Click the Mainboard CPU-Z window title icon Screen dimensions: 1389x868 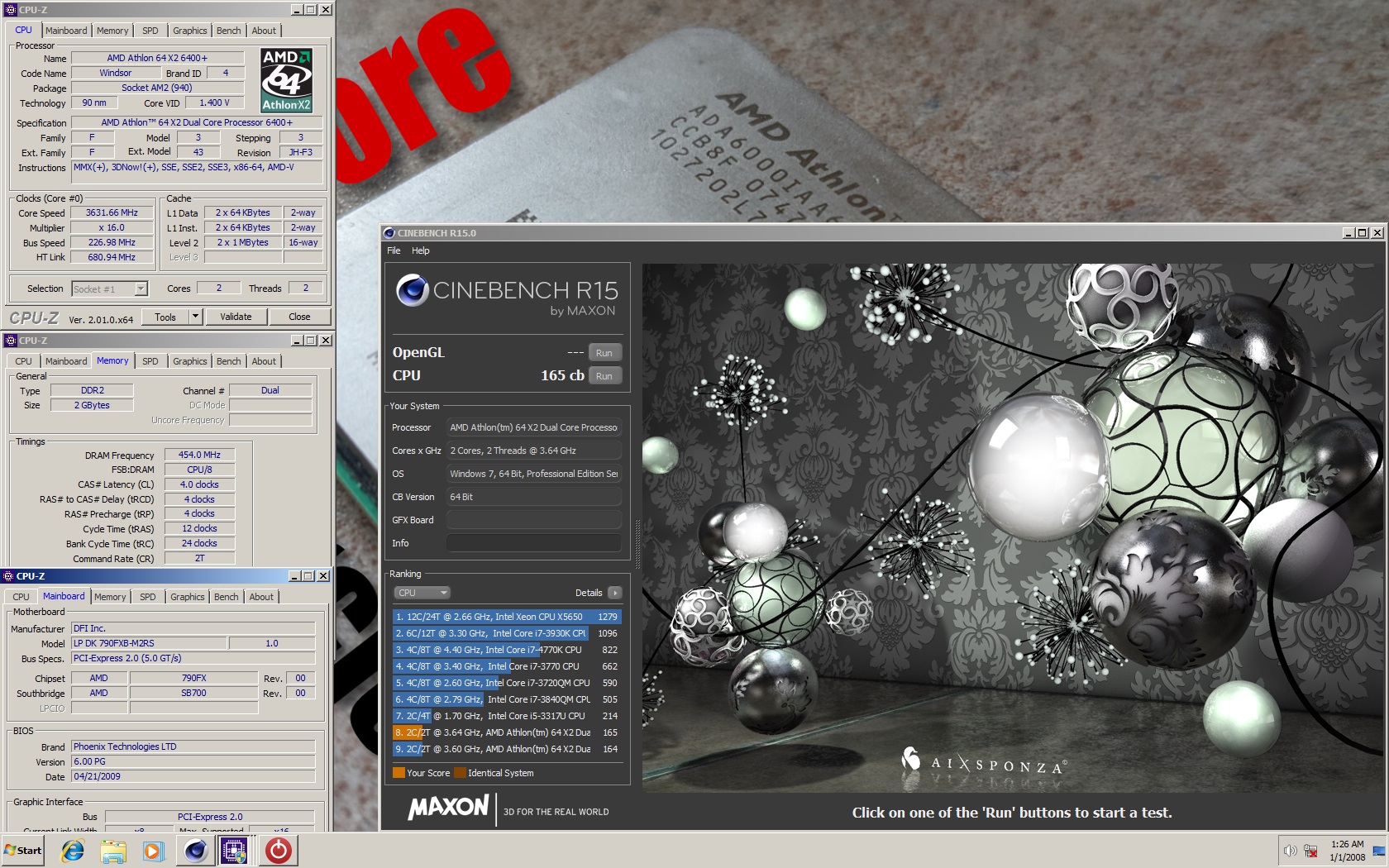point(8,576)
